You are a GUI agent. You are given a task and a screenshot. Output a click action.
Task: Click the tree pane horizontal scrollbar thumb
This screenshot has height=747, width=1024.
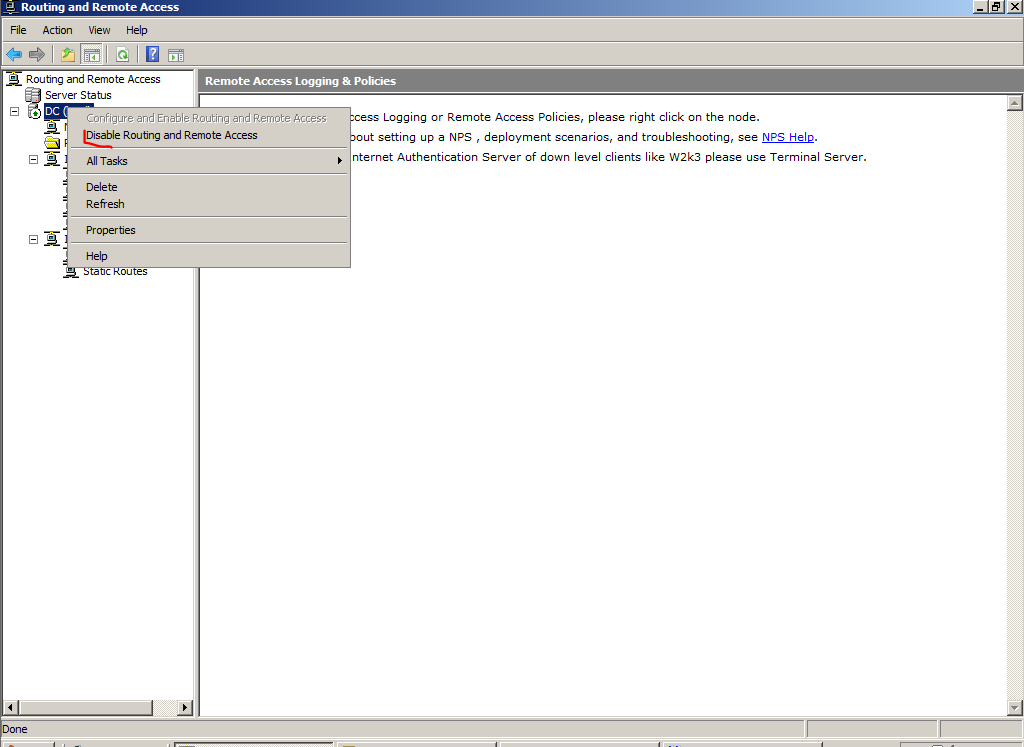[x=86, y=707]
